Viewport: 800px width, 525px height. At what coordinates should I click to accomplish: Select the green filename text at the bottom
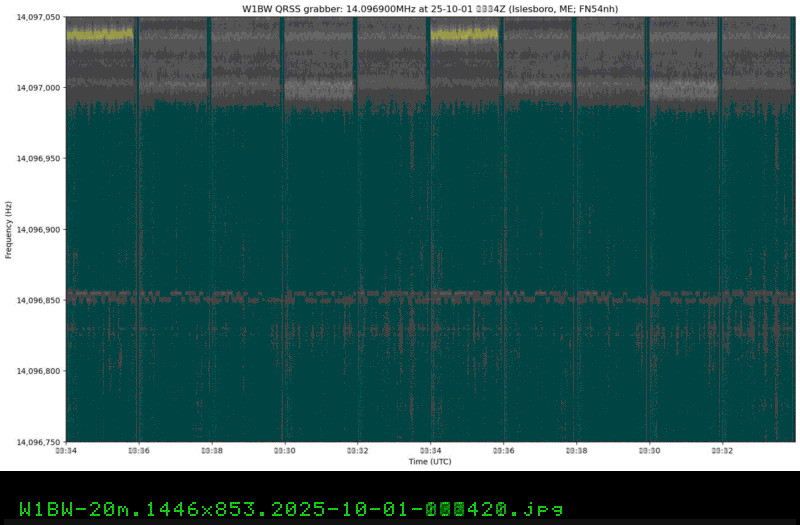point(291,508)
